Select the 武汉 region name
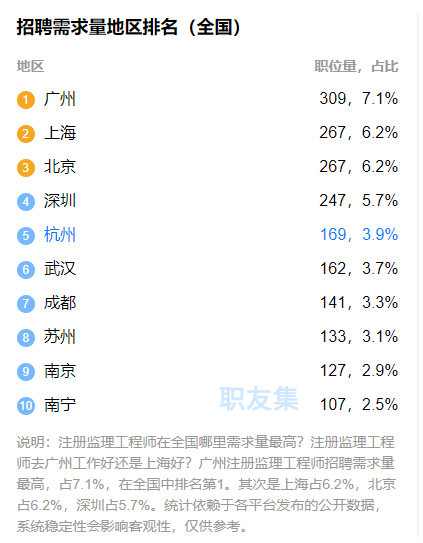This screenshot has width=423, height=543. coord(60,269)
